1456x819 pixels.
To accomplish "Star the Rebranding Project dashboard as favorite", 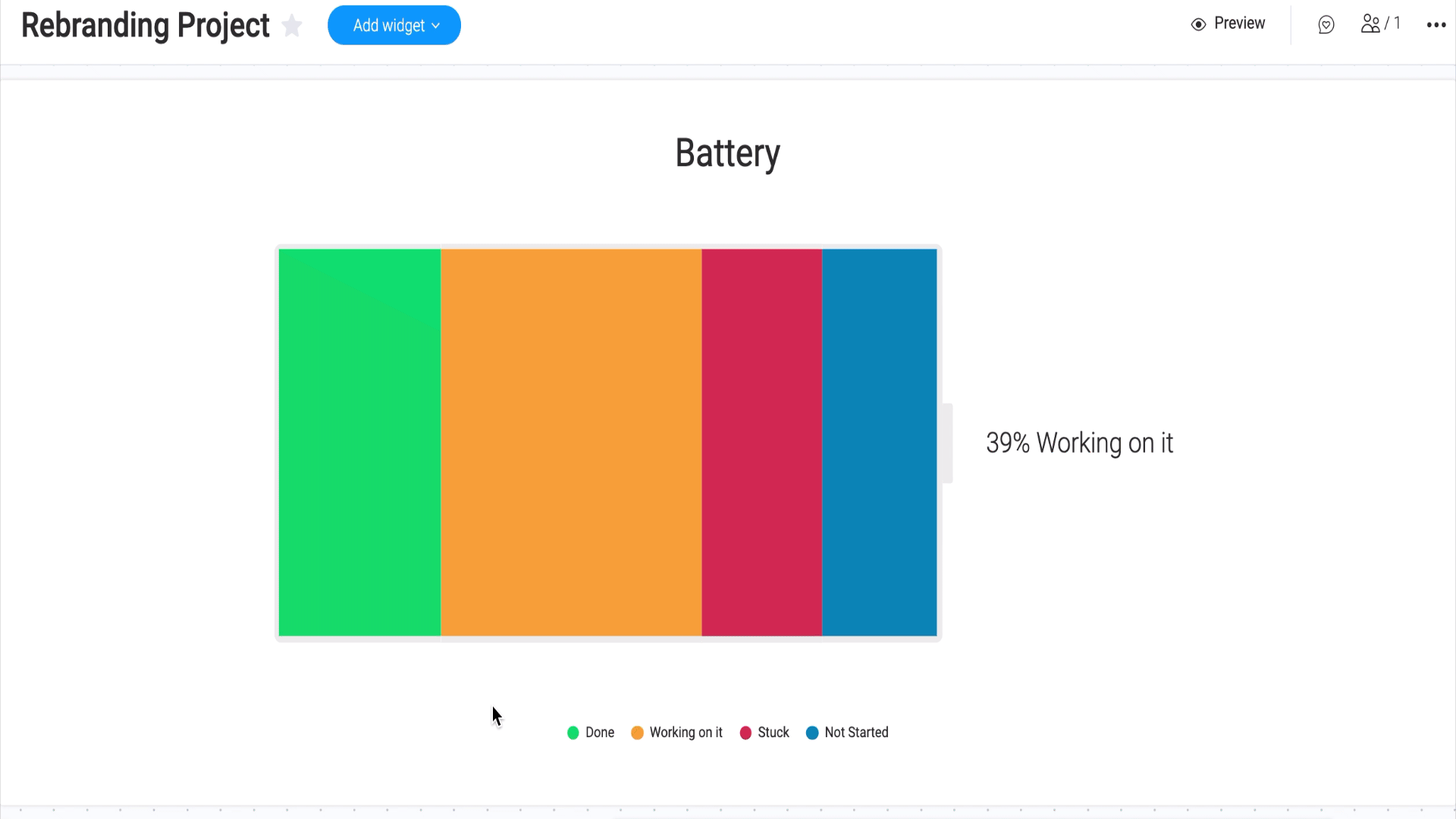I will tap(292, 26).
